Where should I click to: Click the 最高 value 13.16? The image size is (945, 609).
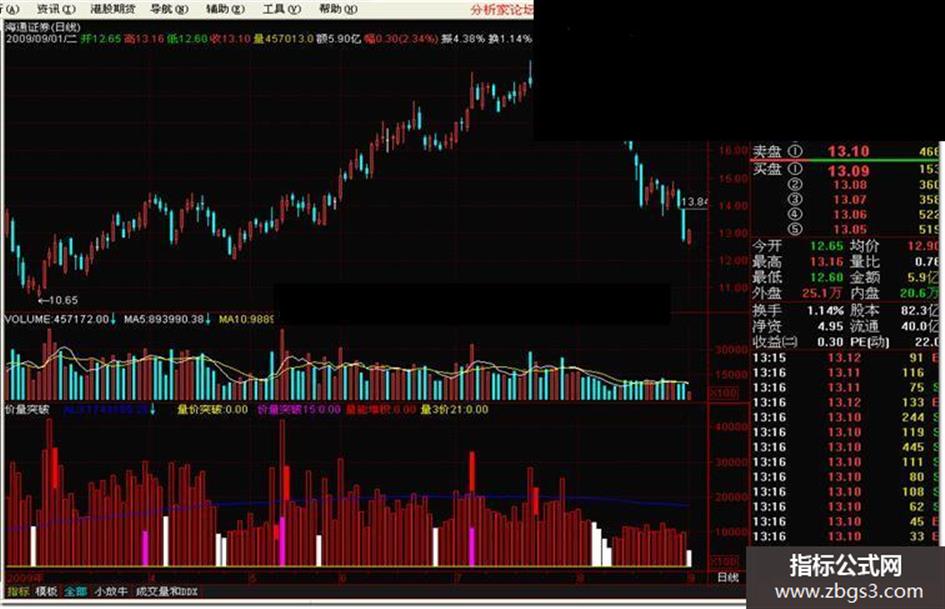pos(826,262)
